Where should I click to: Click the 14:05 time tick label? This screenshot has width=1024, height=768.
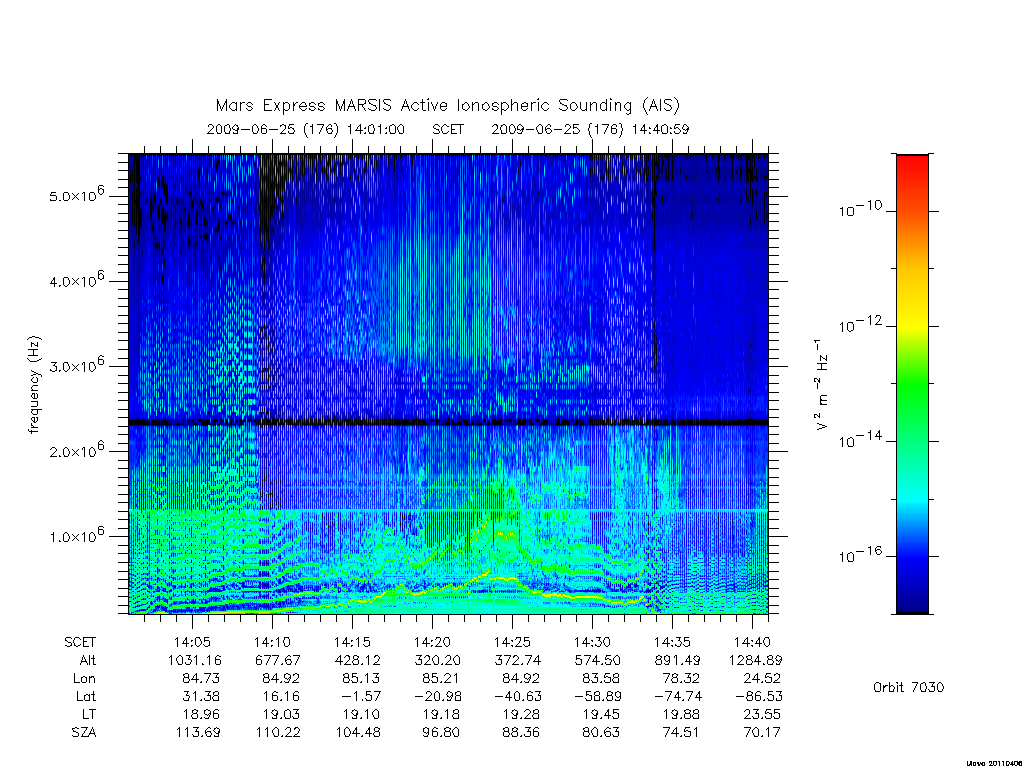(x=192, y=643)
